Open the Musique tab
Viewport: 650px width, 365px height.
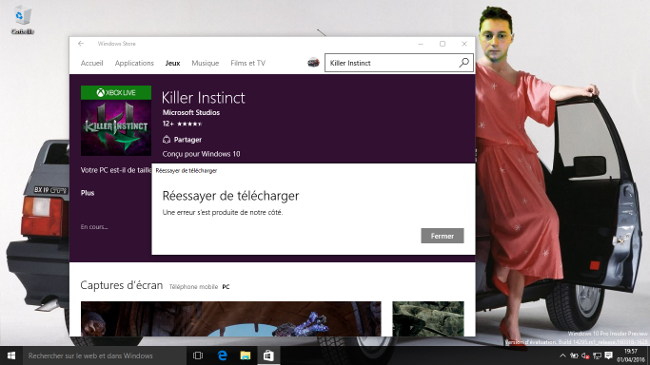pos(205,63)
